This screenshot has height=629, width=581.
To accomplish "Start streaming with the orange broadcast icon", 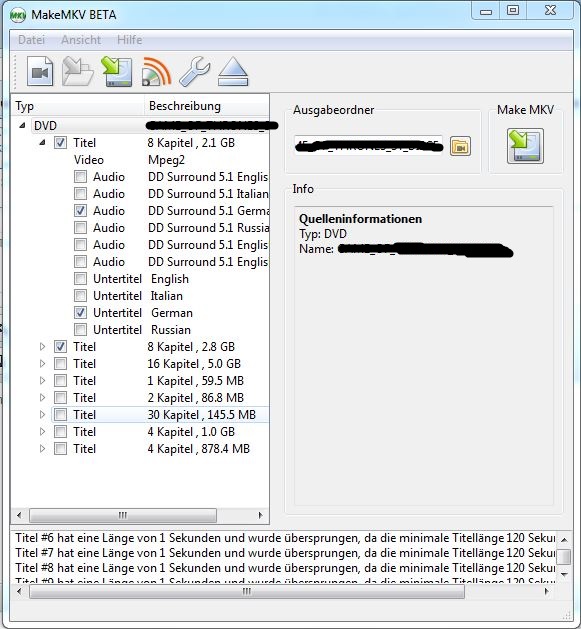I will point(156,71).
